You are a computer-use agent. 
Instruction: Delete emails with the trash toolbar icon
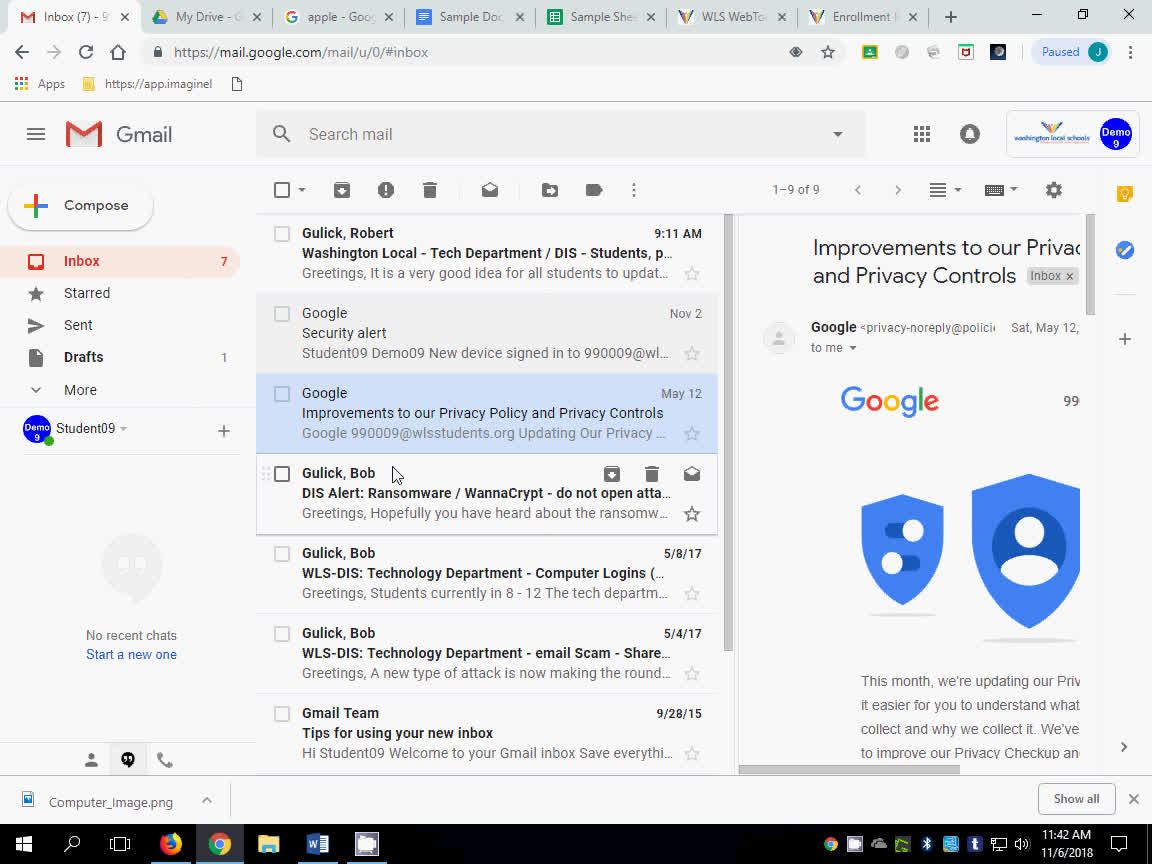pyautogui.click(x=429, y=189)
